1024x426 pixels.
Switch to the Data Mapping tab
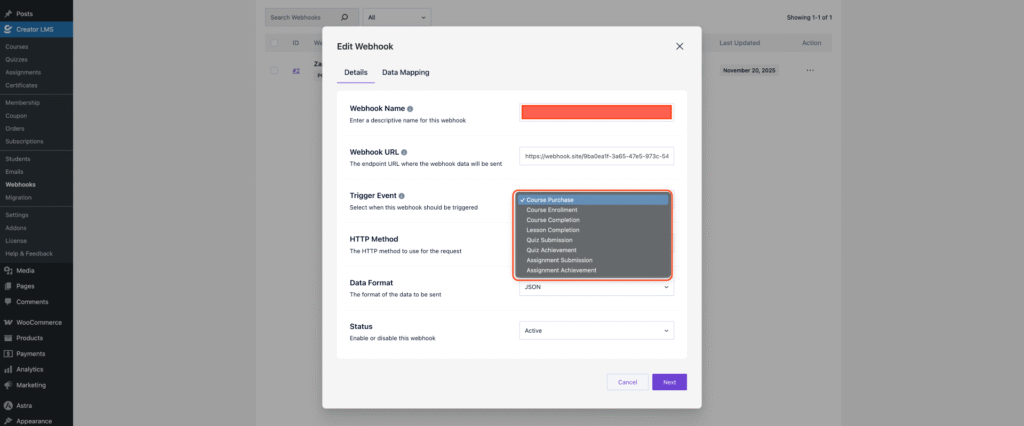tap(405, 73)
